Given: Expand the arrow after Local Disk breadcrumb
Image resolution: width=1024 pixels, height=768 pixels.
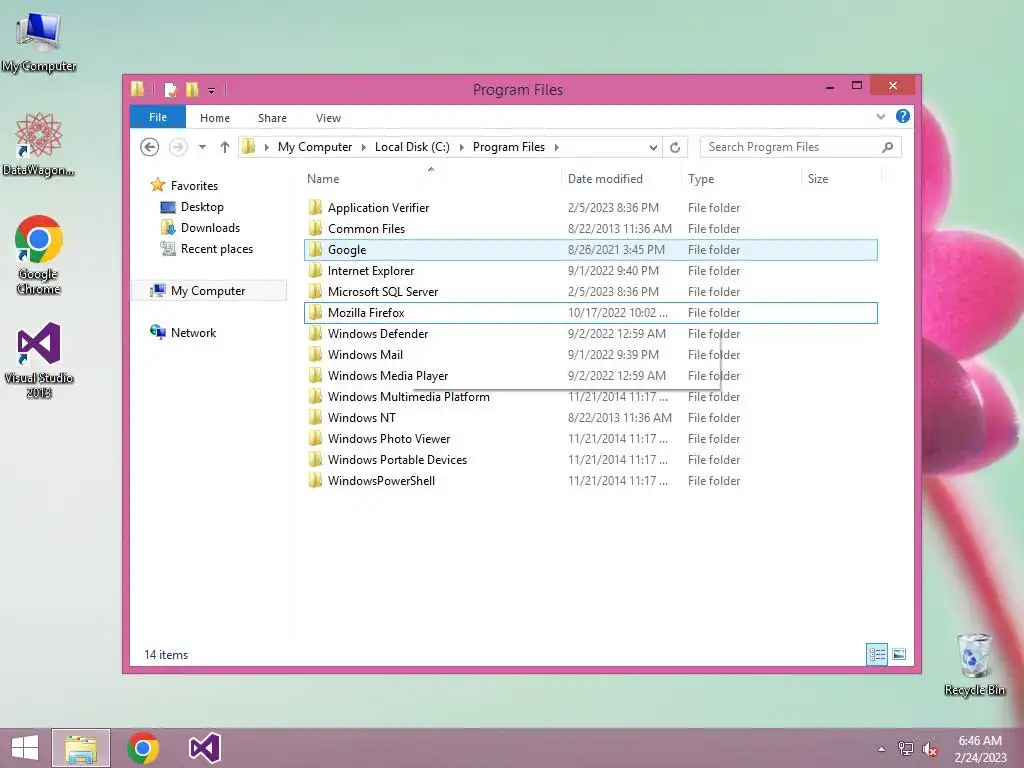Looking at the screenshot, I should tap(462, 147).
